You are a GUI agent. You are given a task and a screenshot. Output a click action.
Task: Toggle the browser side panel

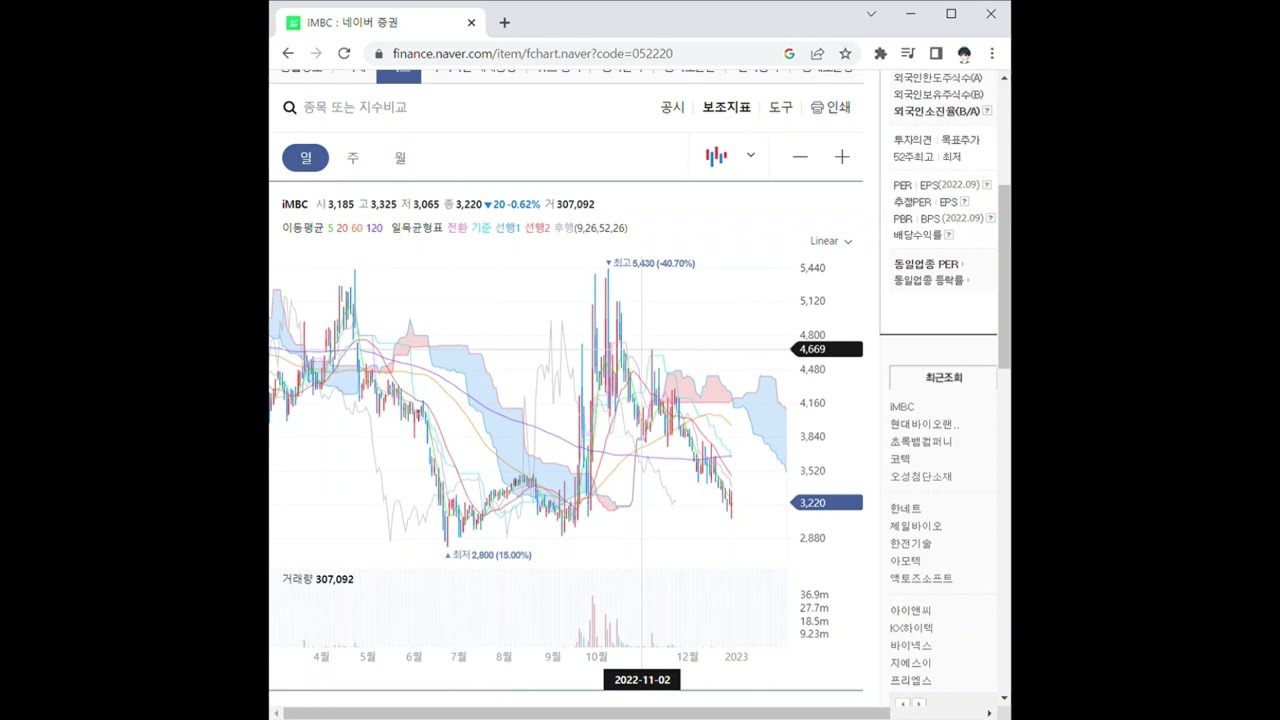[936, 53]
